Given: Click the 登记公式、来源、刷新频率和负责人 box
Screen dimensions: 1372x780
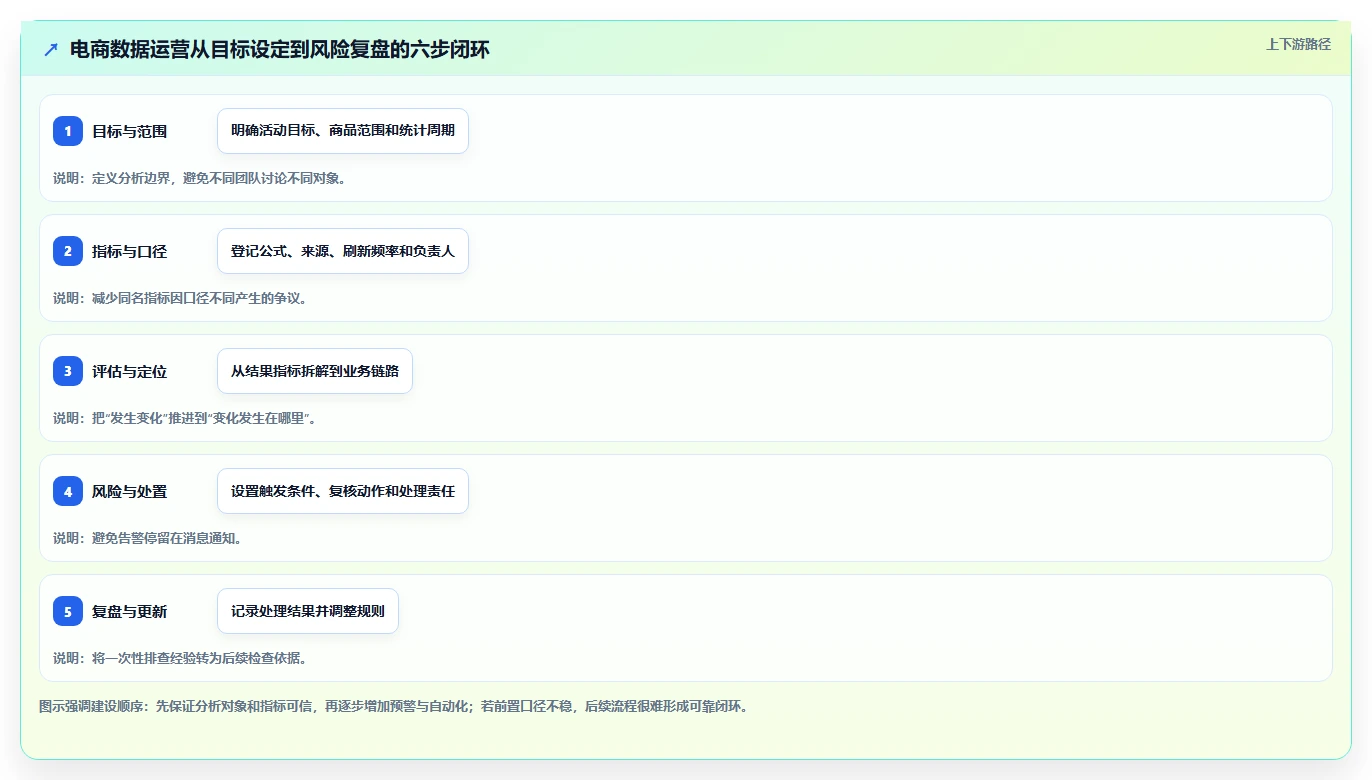Looking at the screenshot, I should tap(343, 251).
